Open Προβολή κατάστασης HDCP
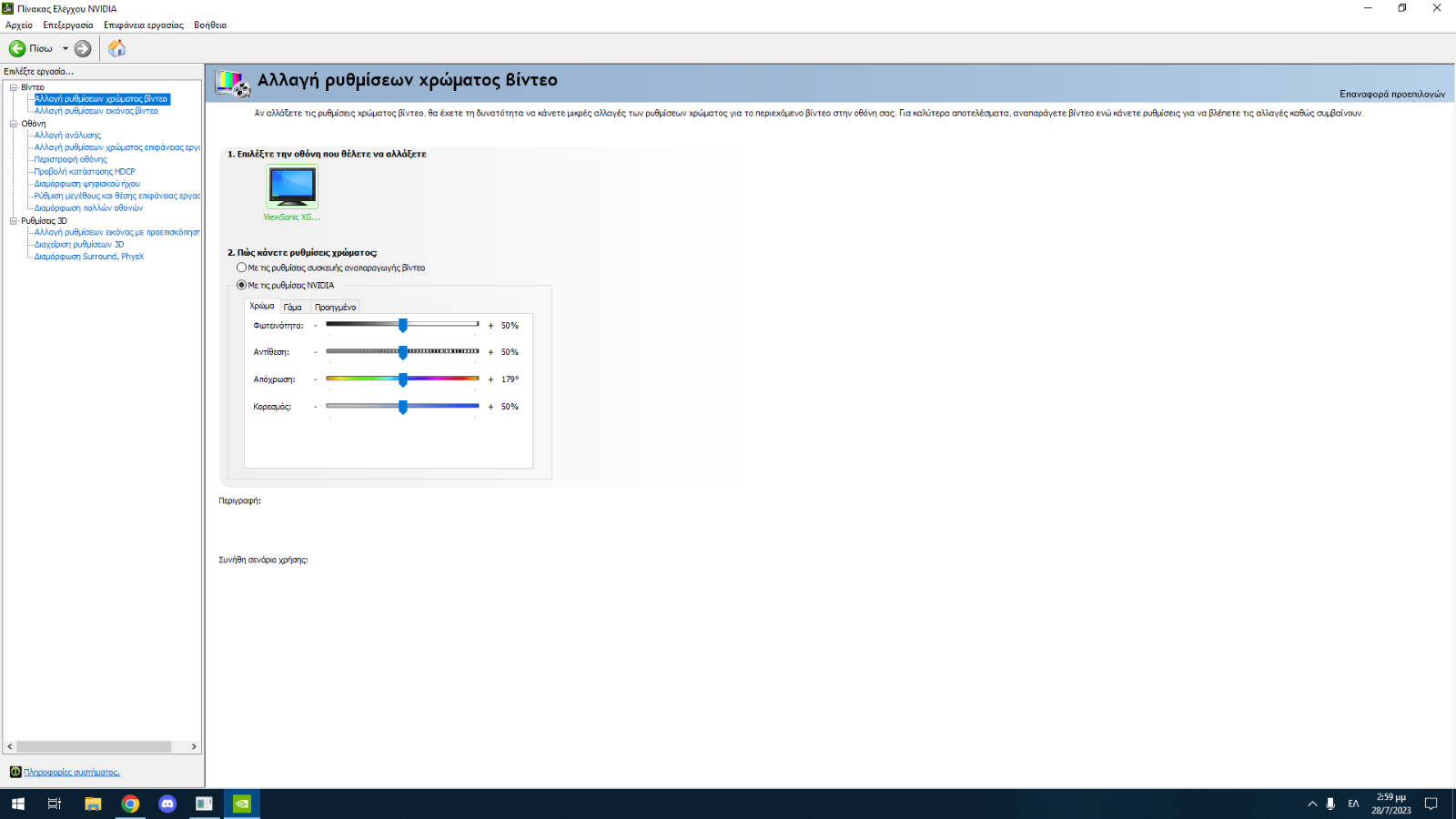Viewport: 1456px width, 819px height. pyautogui.click(x=85, y=172)
